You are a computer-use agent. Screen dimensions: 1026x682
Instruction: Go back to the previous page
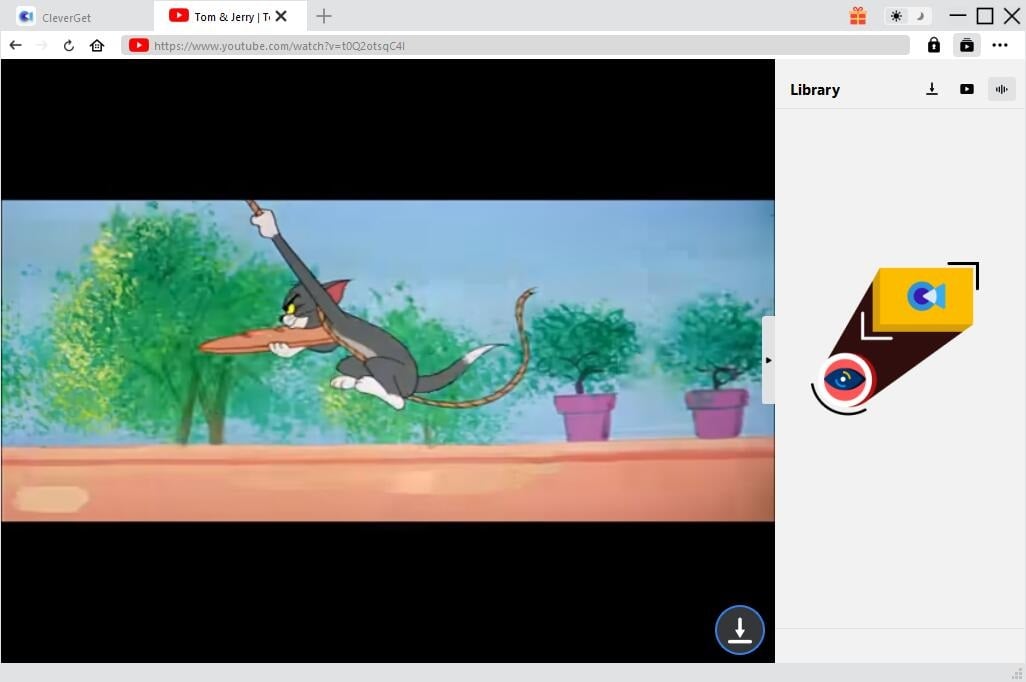point(15,45)
